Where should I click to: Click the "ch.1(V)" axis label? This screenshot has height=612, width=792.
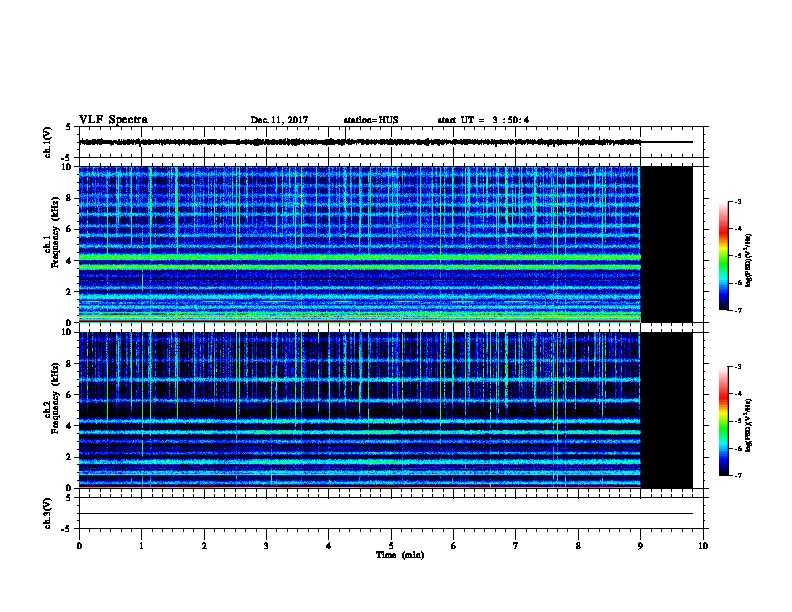tap(48, 142)
